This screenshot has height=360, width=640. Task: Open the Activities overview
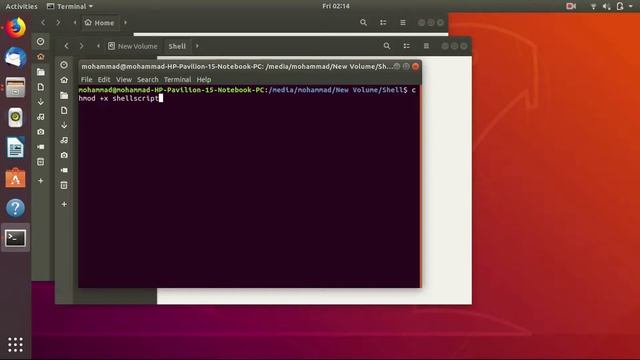tap(21, 6)
